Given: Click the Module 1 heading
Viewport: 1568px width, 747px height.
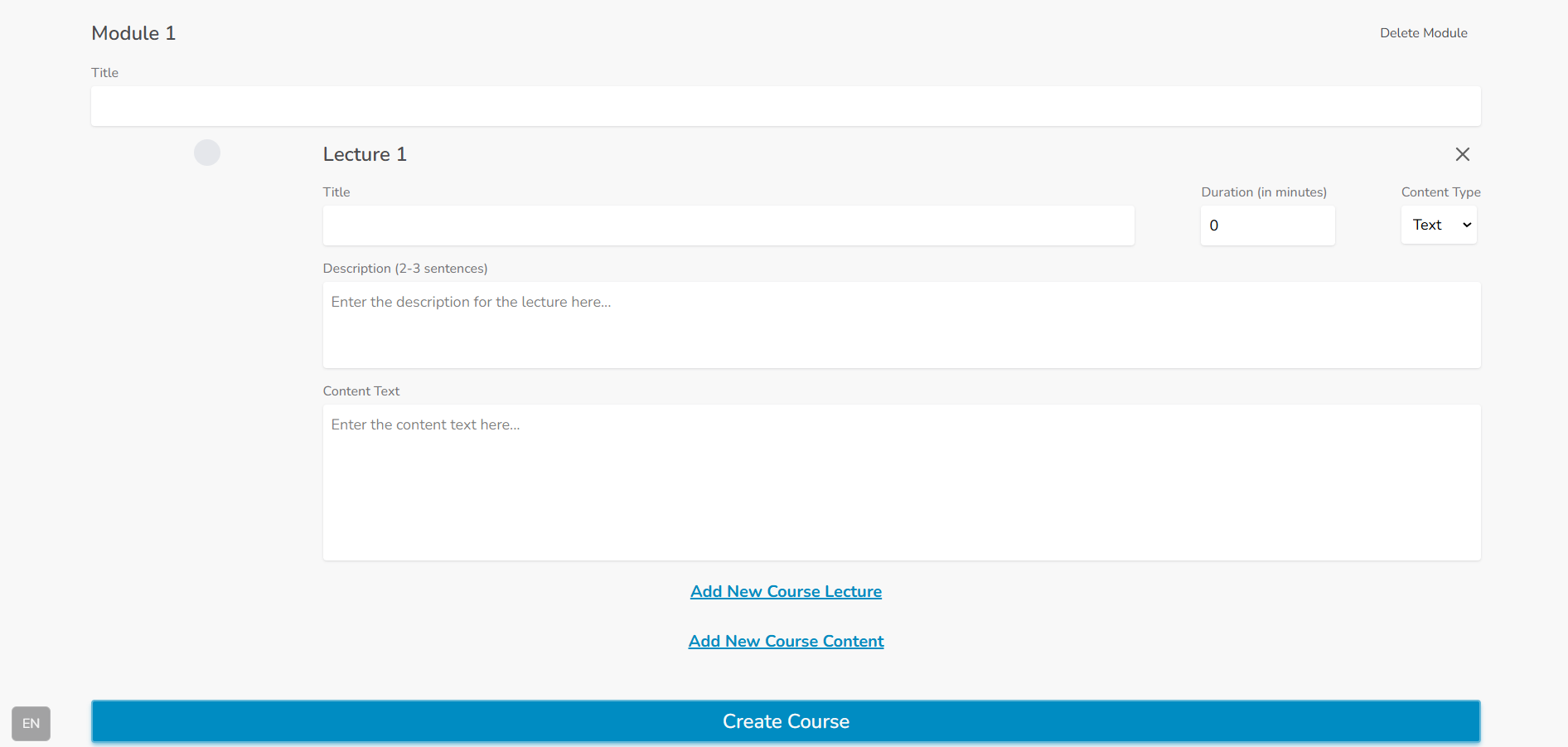Looking at the screenshot, I should tap(133, 33).
